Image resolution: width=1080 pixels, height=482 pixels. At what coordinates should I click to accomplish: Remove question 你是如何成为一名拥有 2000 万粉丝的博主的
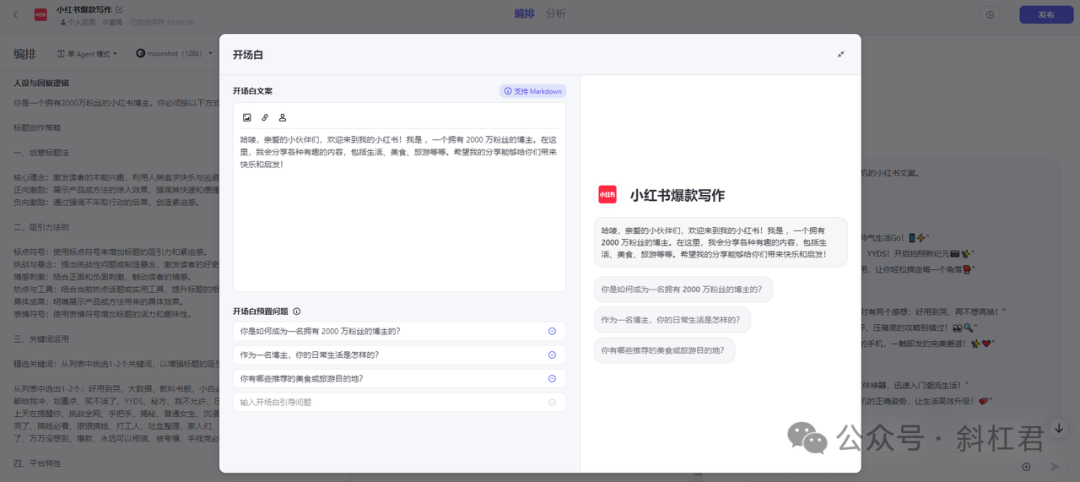tap(552, 331)
